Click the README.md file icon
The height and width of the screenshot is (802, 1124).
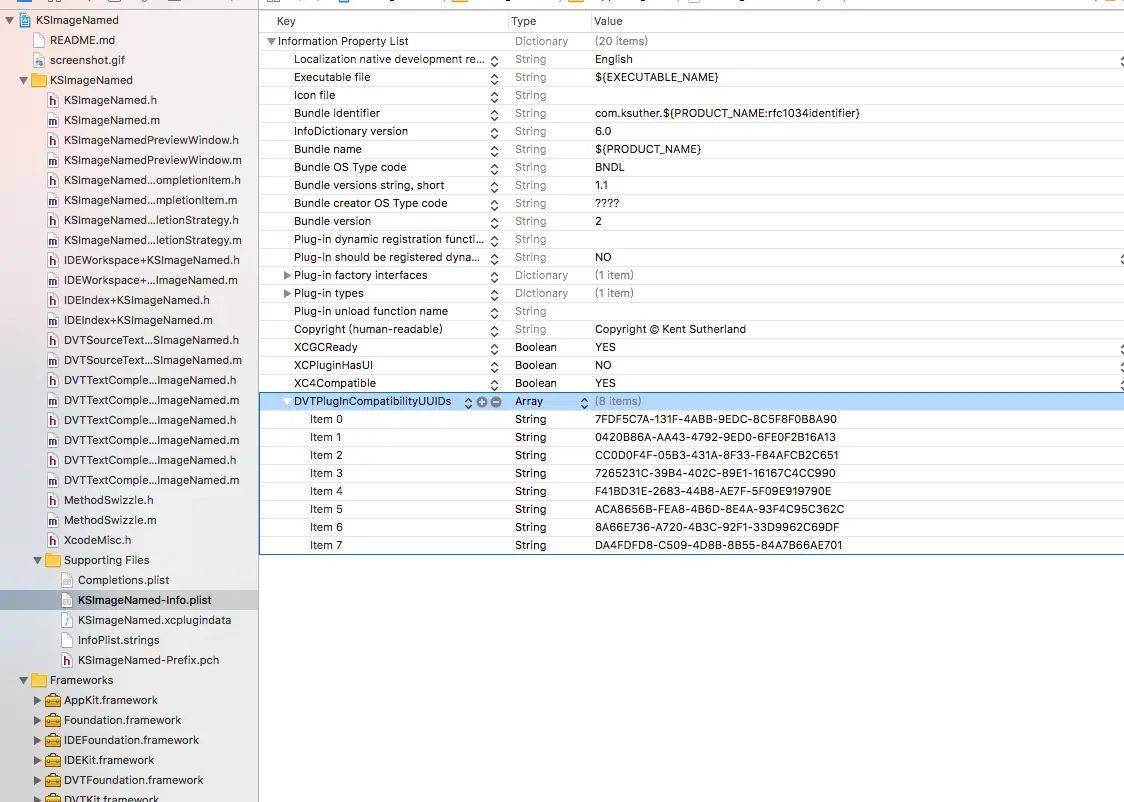(39, 40)
